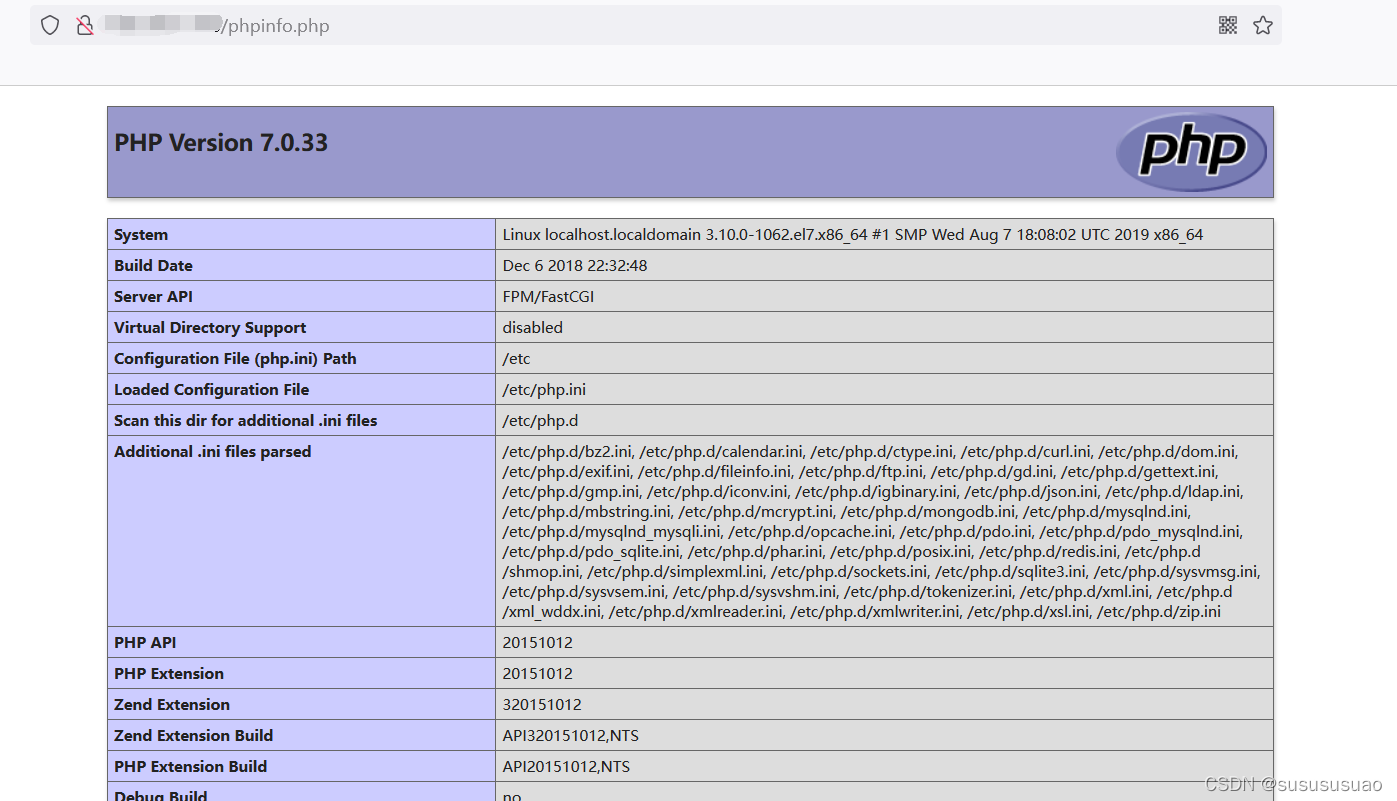Bookmark this page with the star icon

point(1263,25)
